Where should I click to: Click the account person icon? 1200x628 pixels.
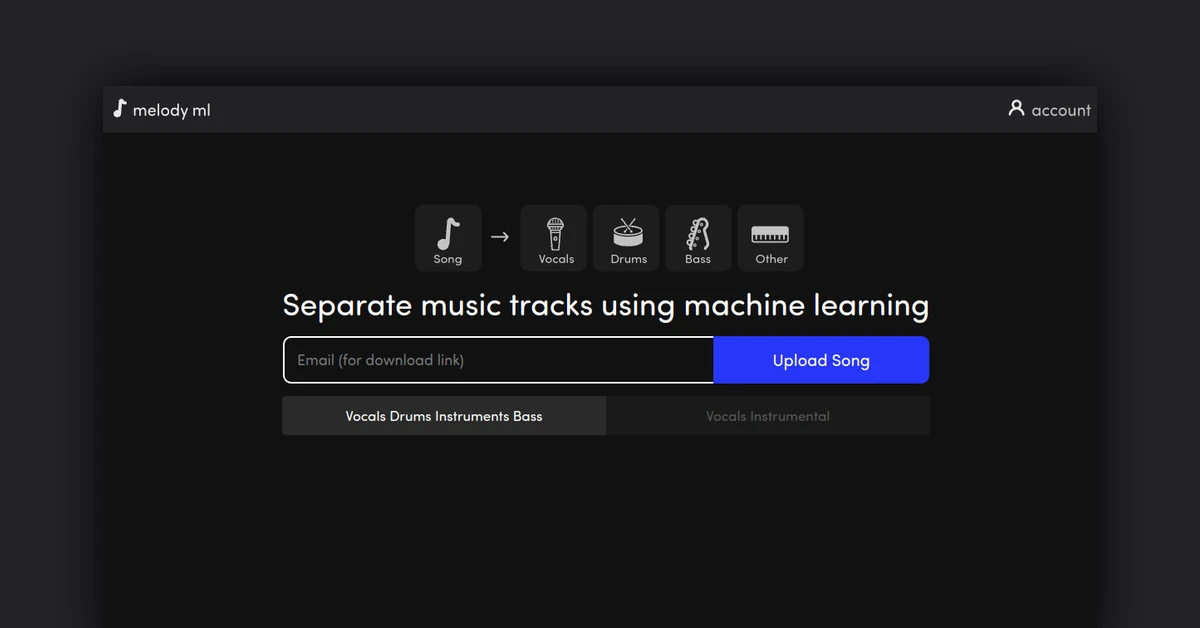pos(1016,108)
